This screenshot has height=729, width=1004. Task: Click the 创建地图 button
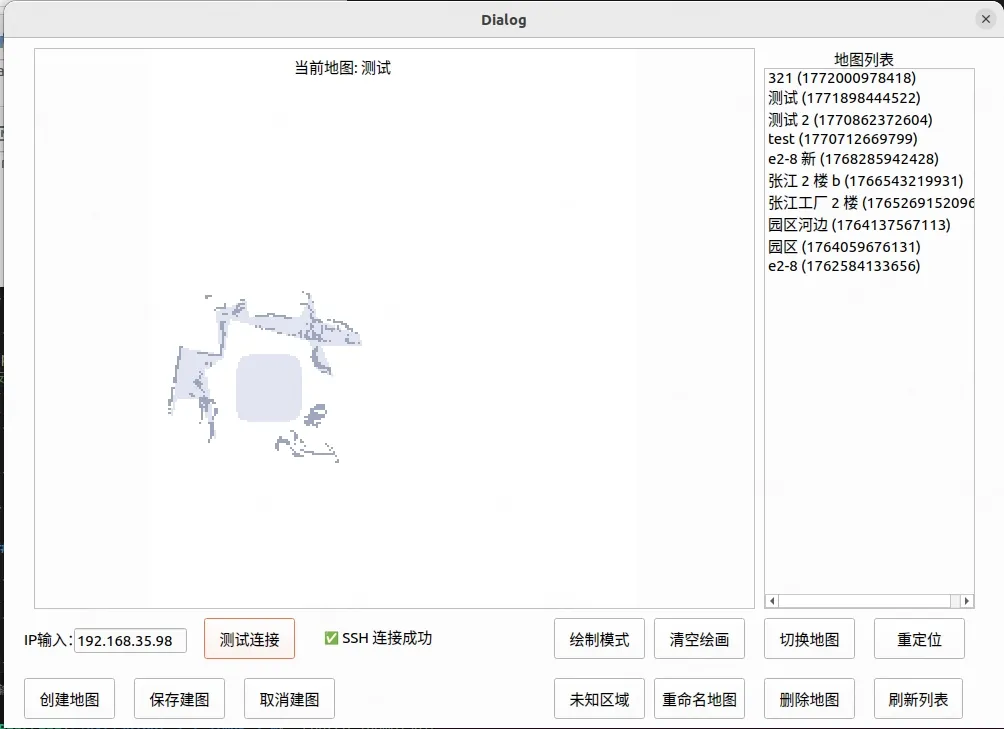(x=69, y=699)
